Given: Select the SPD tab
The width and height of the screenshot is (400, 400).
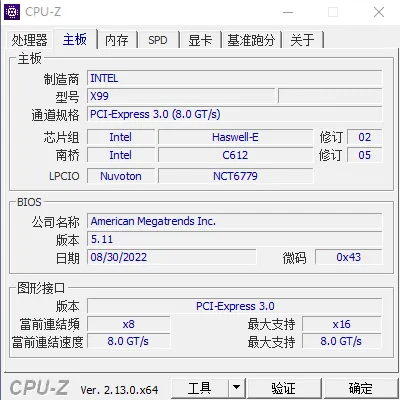Looking at the screenshot, I should click(158, 40).
